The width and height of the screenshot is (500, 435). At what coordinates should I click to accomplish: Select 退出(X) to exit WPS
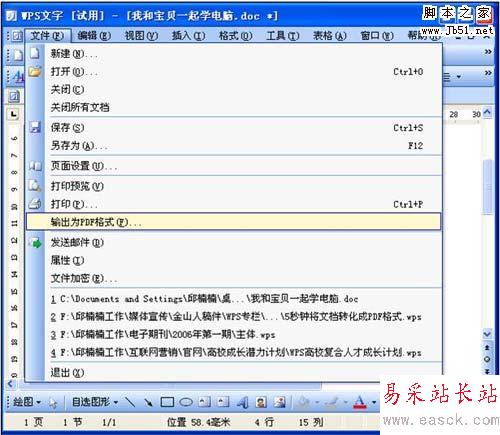coord(233,372)
